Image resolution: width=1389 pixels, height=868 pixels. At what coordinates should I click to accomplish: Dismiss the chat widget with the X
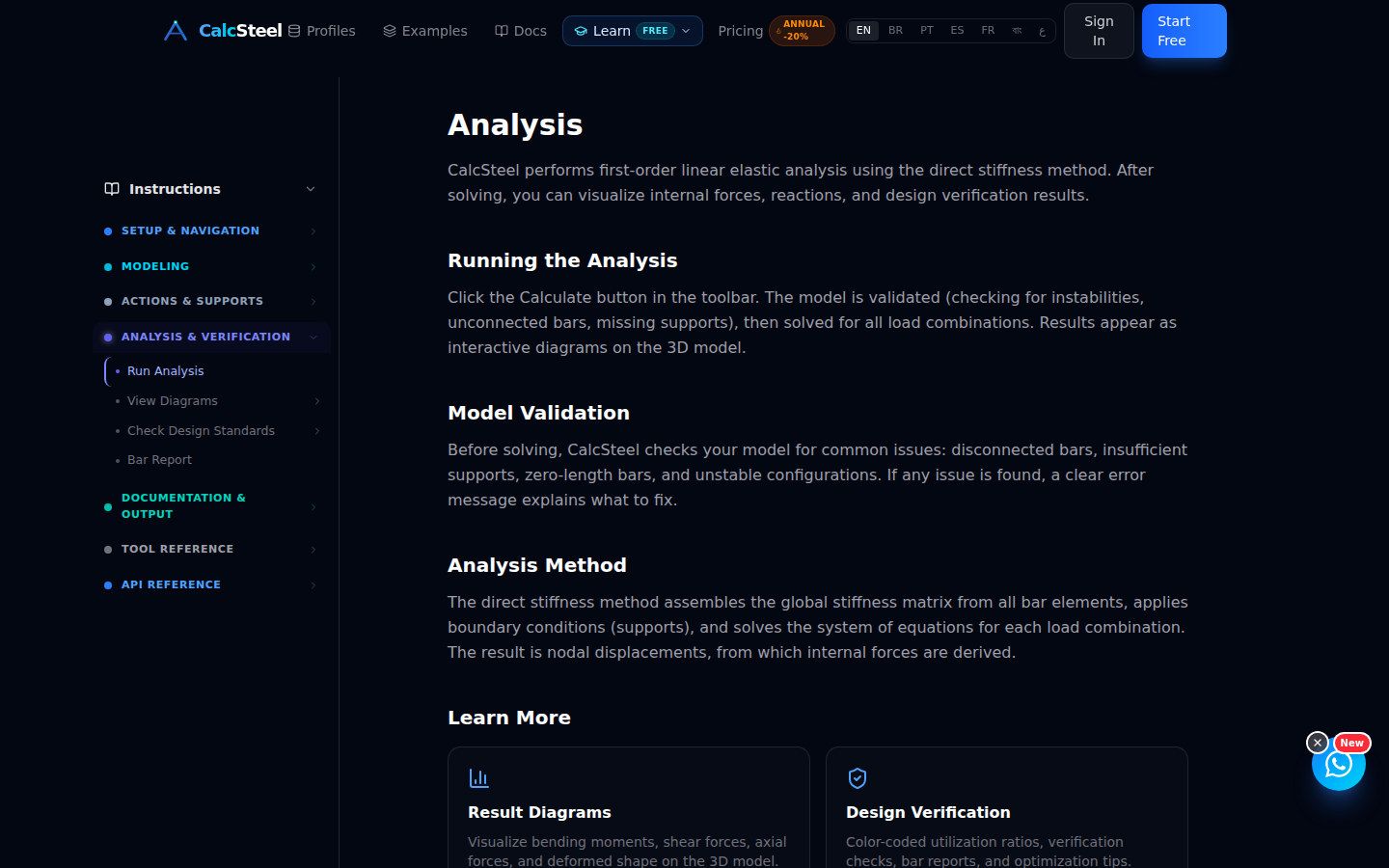click(x=1318, y=743)
